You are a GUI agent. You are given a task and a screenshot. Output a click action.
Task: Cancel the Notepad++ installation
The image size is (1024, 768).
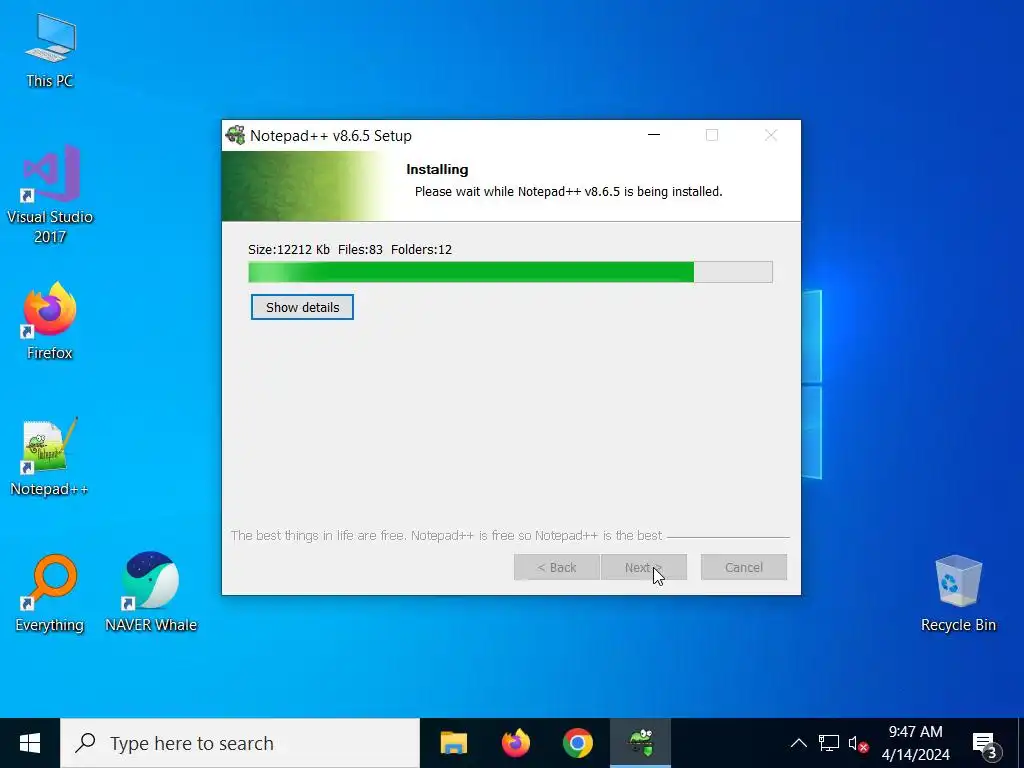(x=744, y=568)
